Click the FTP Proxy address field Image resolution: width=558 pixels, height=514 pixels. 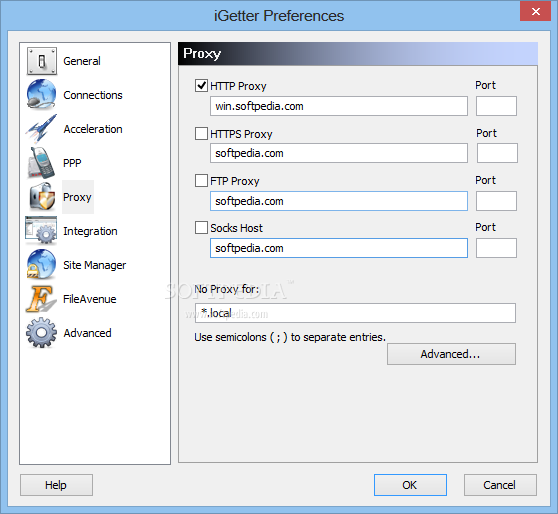pos(339,201)
